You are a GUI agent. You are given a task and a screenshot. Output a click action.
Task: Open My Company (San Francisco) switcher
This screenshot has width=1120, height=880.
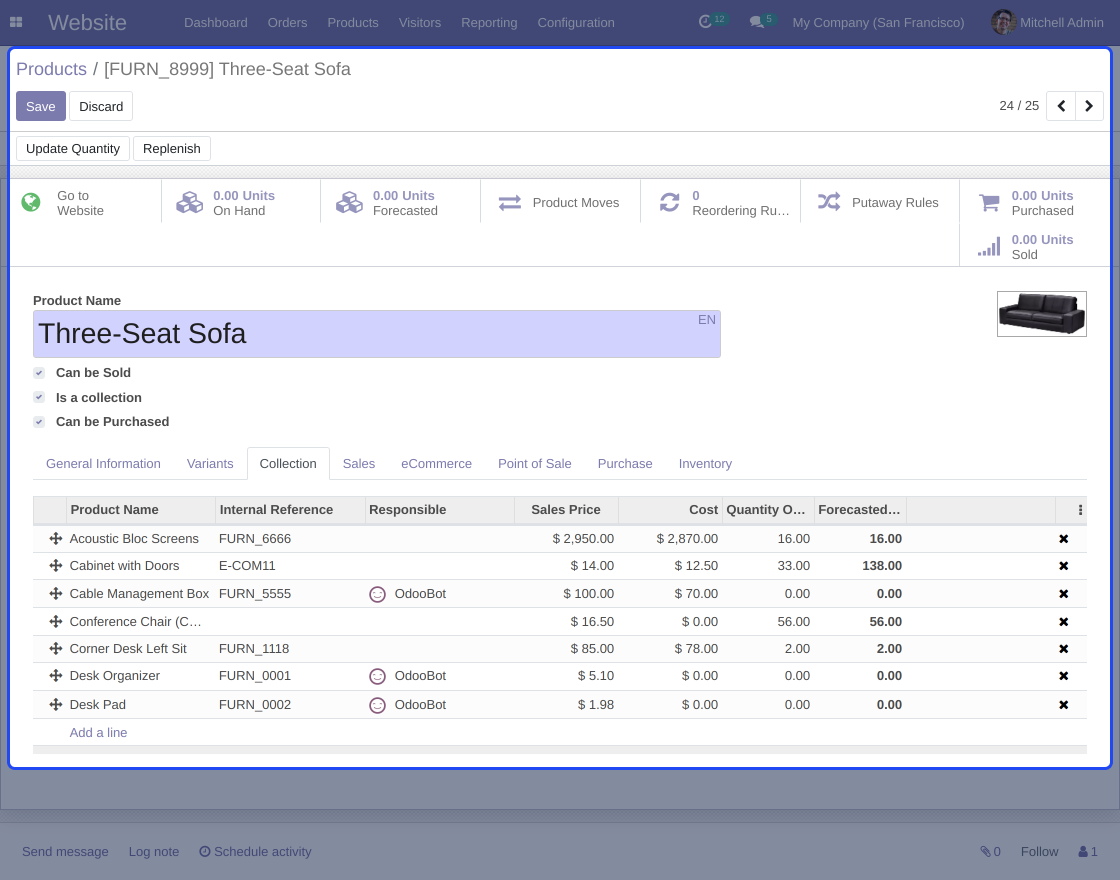coord(878,22)
